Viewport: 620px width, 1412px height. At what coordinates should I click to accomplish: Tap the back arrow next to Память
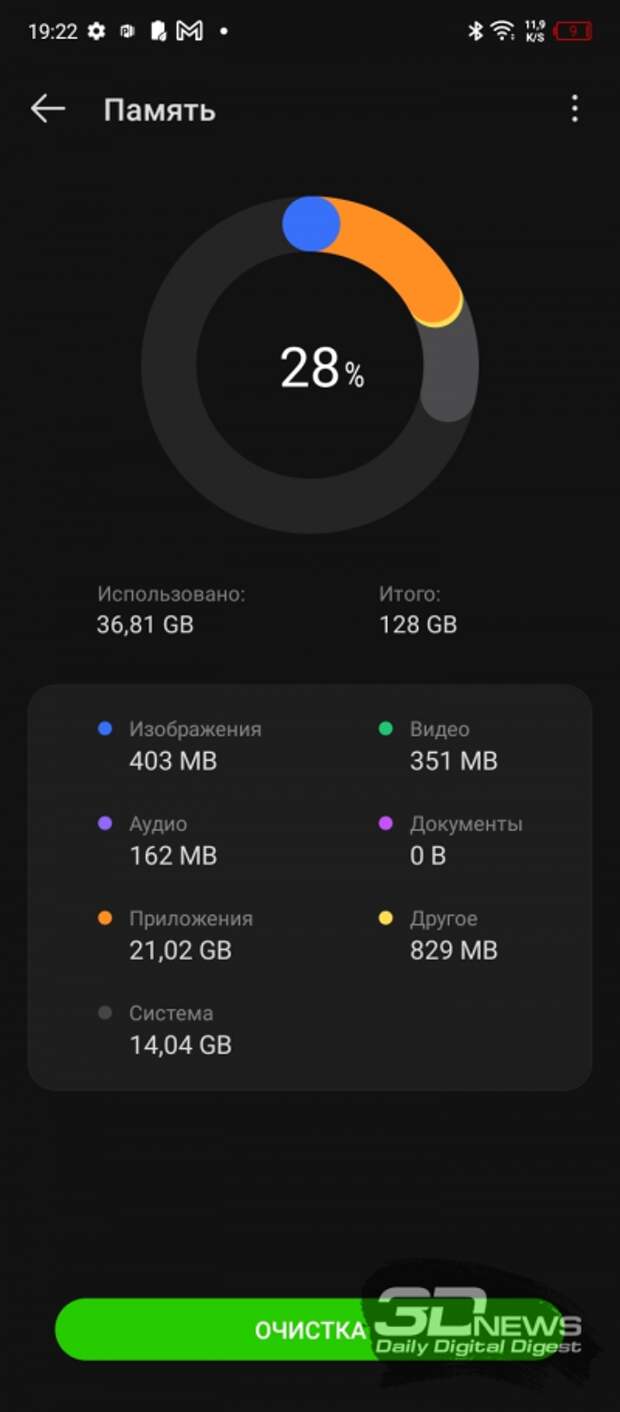47,109
